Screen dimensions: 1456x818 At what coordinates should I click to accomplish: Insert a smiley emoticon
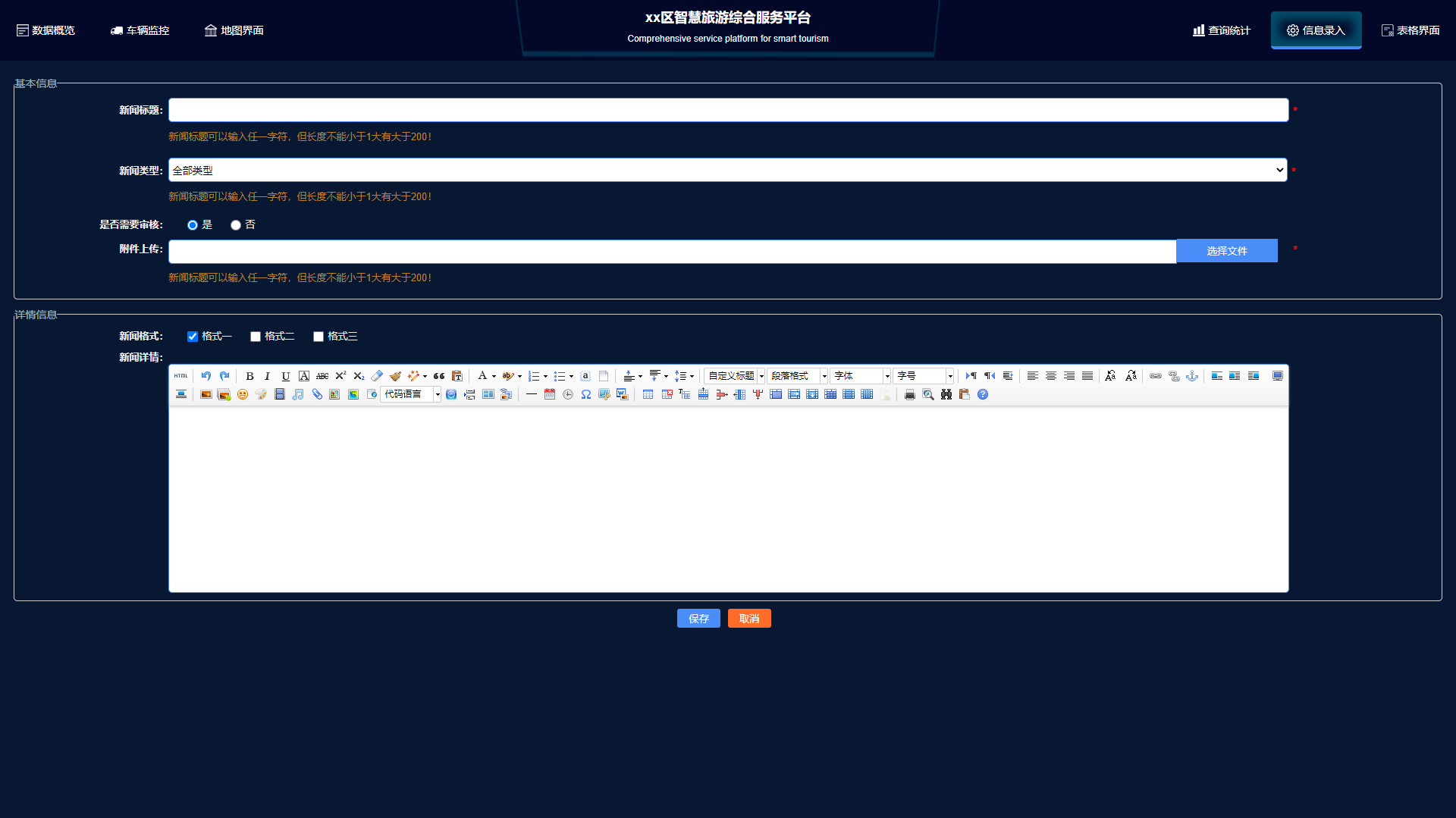point(243,394)
